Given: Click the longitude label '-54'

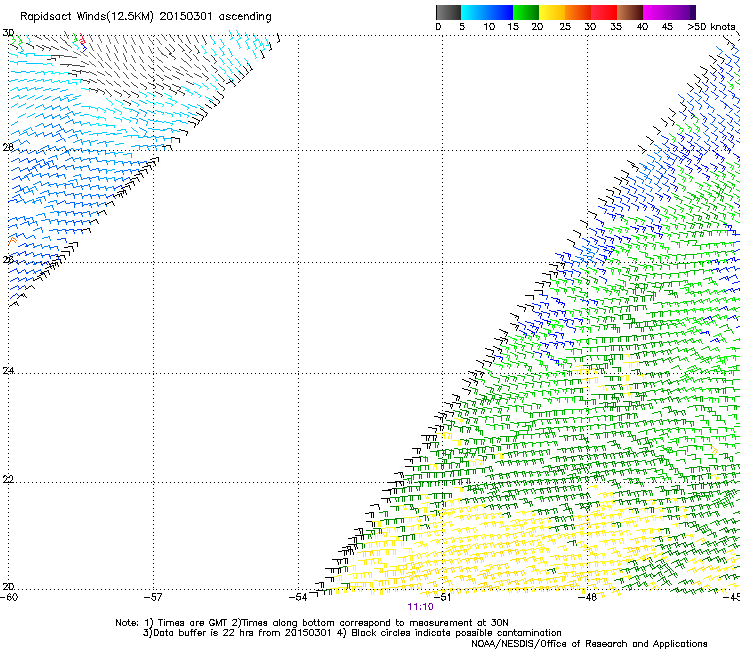Looking at the screenshot, I should click(298, 597).
